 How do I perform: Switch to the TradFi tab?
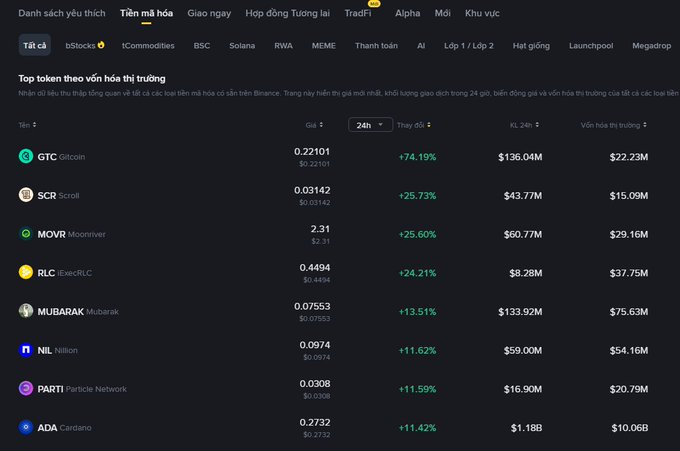point(358,13)
